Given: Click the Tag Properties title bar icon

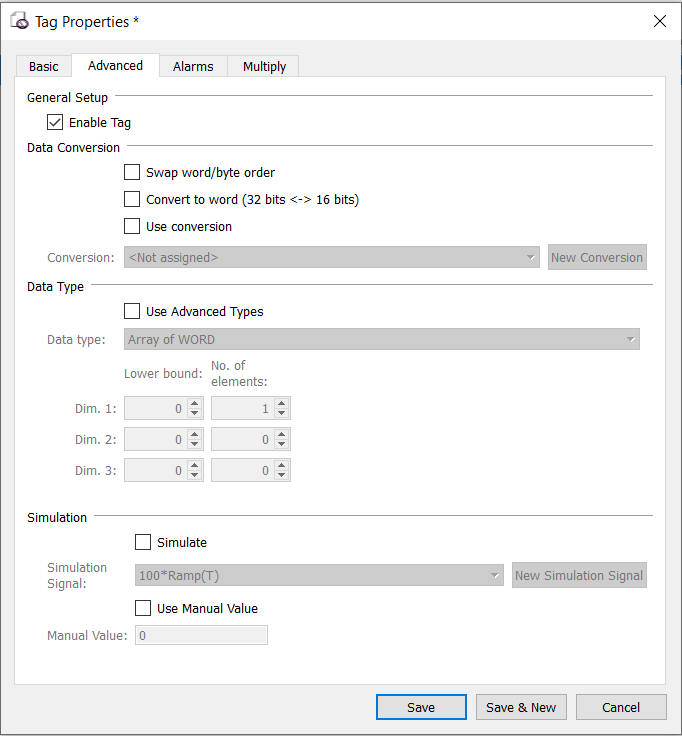Looking at the screenshot, I should [x=20, y=21].
